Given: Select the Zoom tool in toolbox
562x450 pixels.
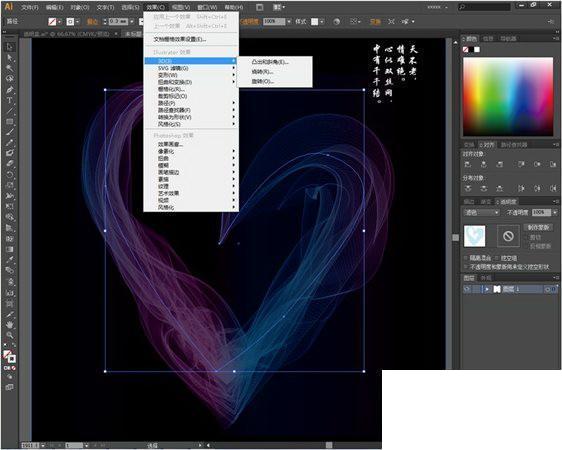Looking at the screenshot, I should point(9,335).
